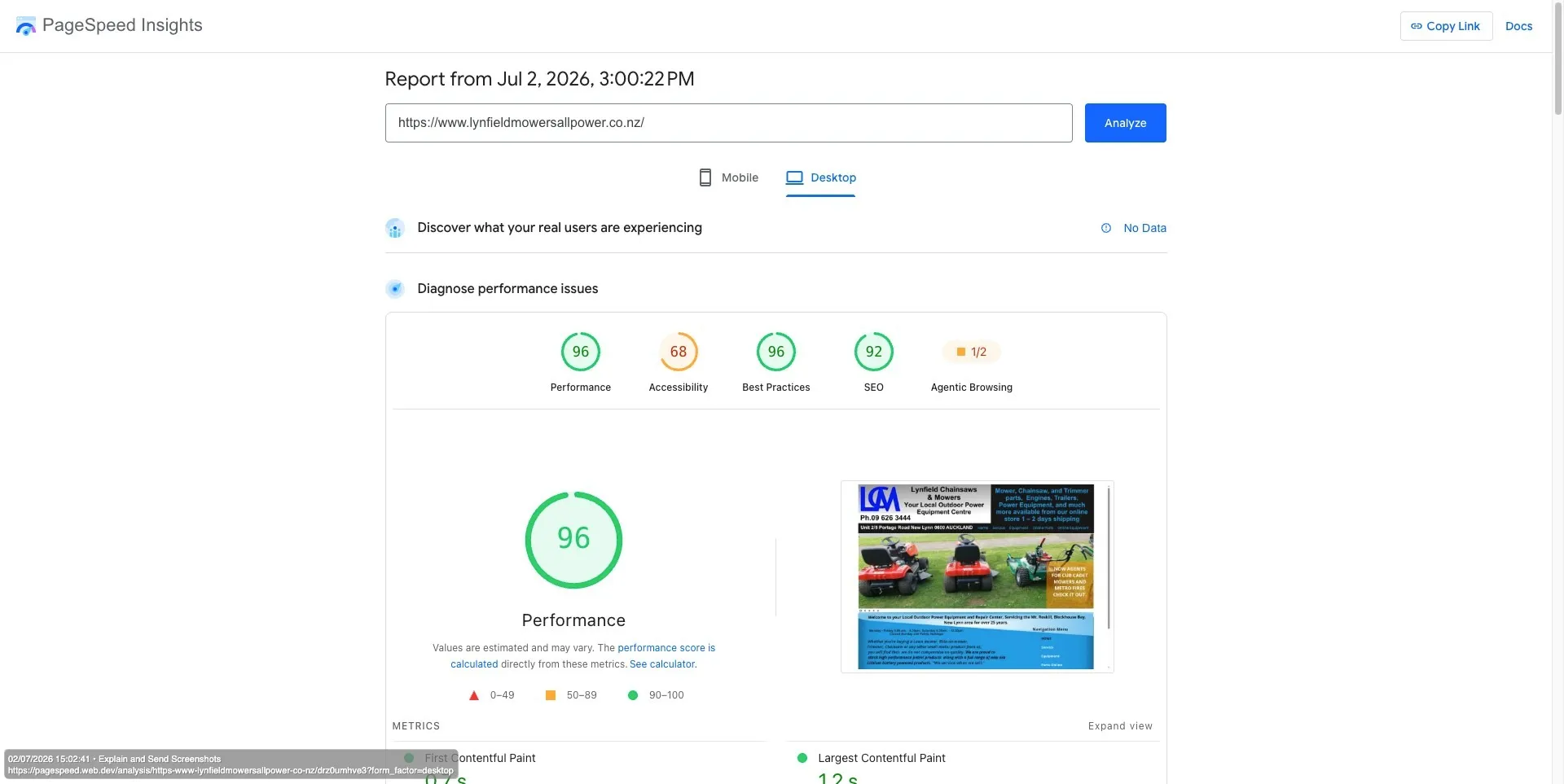The image size is (1564, 784).
Task: Click the Diagnose performance issues icon
Action: (x=395, y=289)
